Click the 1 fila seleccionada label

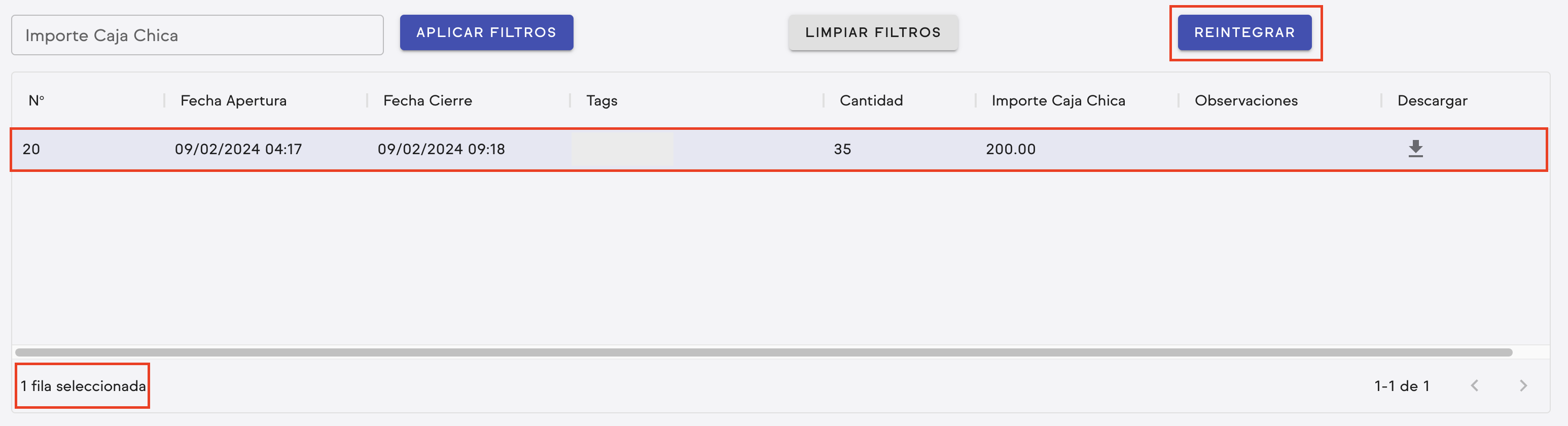pos(83,385)
